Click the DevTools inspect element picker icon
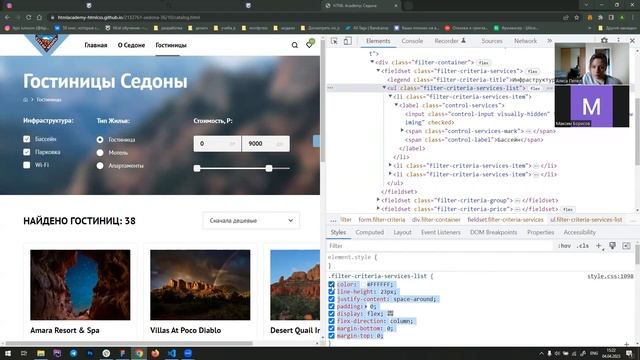Image resolution: width=640 pixels, height=360 pixels. coord(334,41)
